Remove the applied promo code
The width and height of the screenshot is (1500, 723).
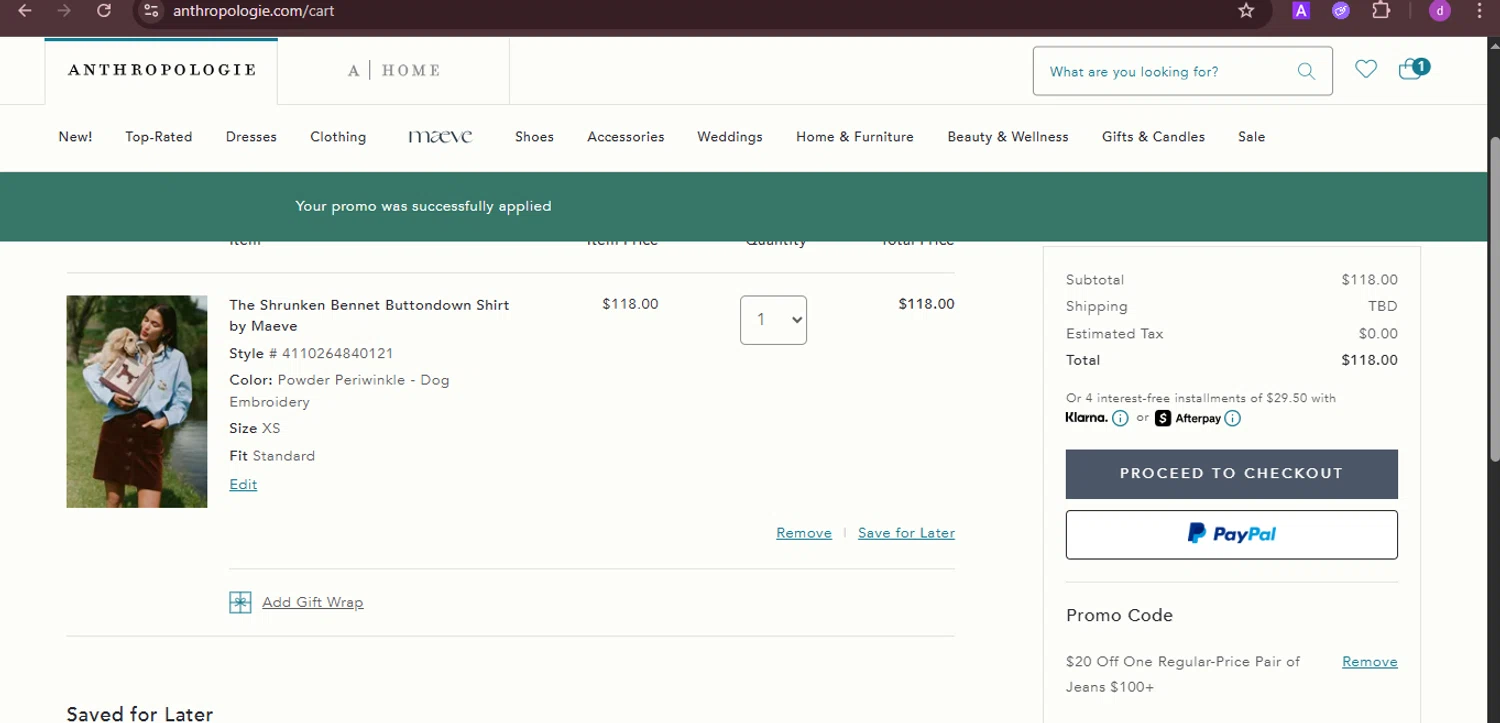tap(1369, 662)
